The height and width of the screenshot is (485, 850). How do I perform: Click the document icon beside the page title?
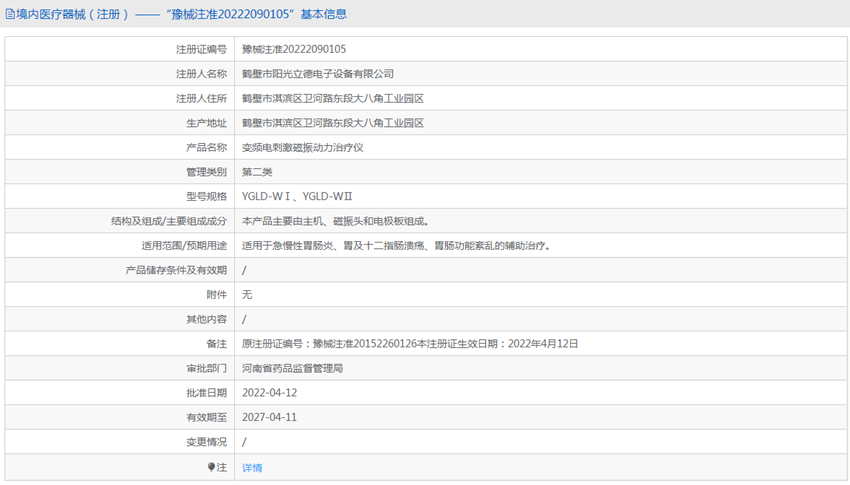[x=10, y=15]
